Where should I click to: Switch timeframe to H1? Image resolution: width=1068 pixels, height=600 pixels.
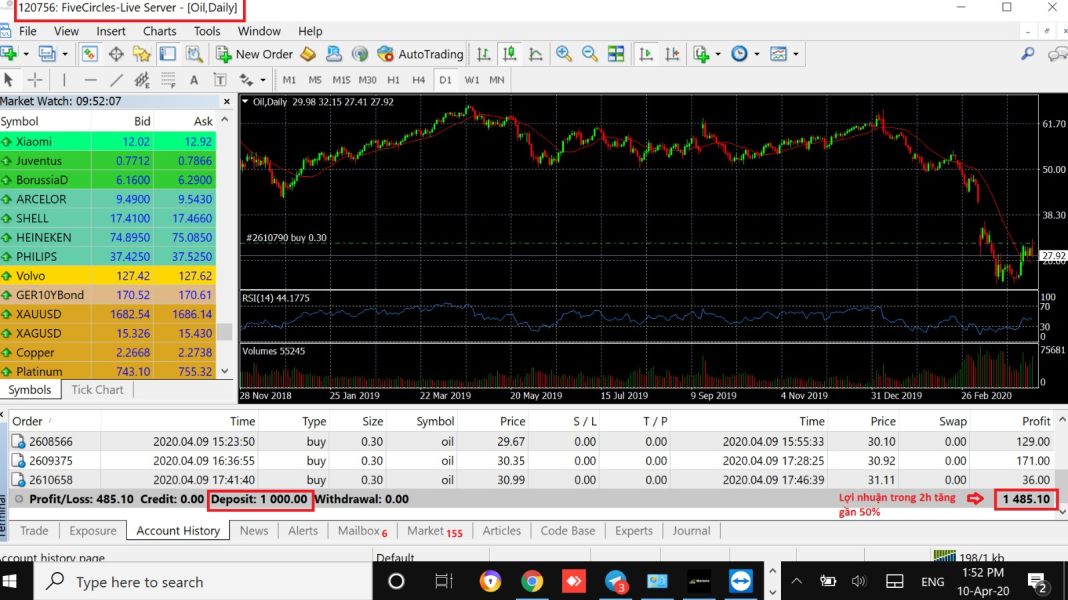(393, 80)
